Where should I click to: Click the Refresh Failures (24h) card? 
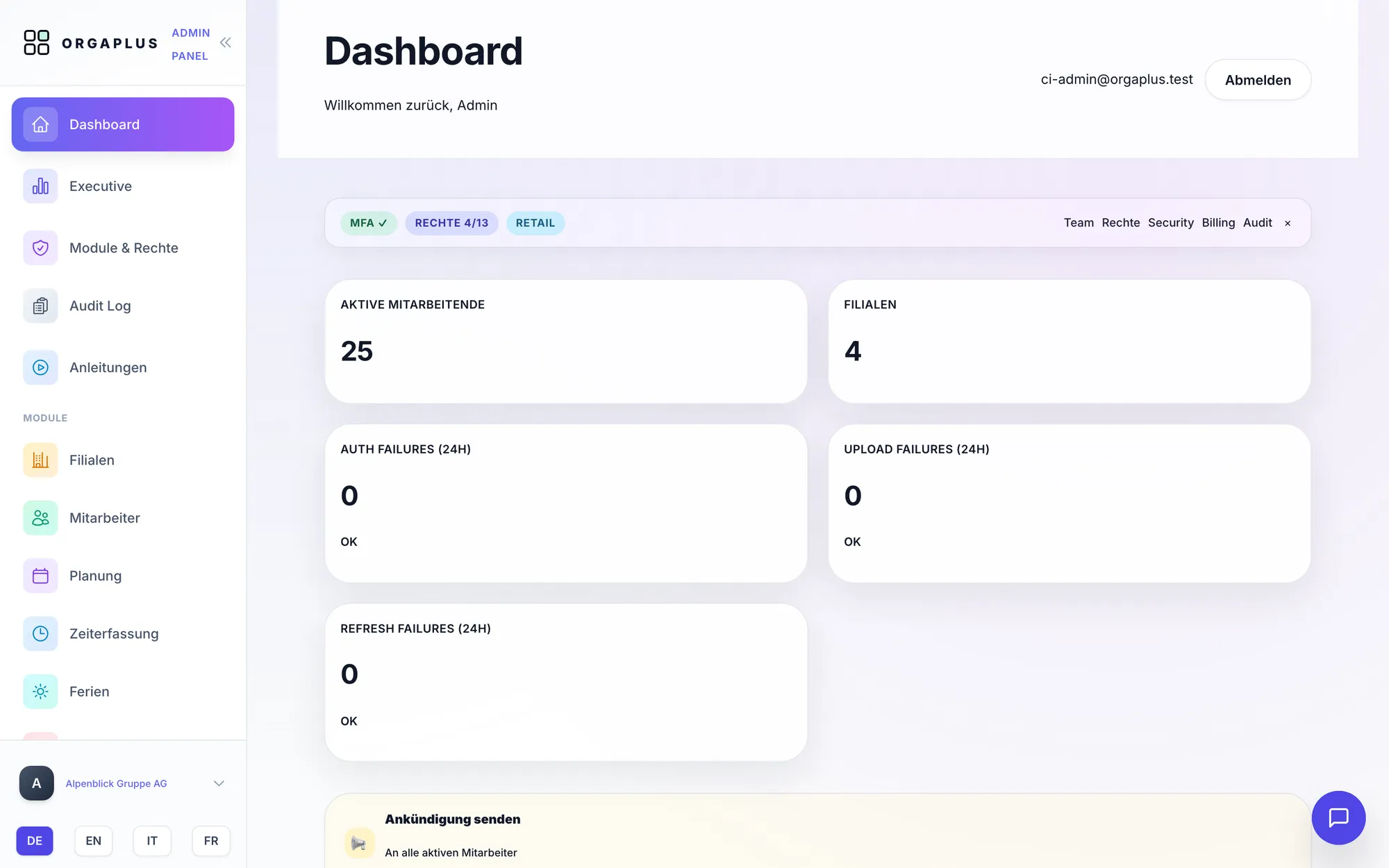566,683
